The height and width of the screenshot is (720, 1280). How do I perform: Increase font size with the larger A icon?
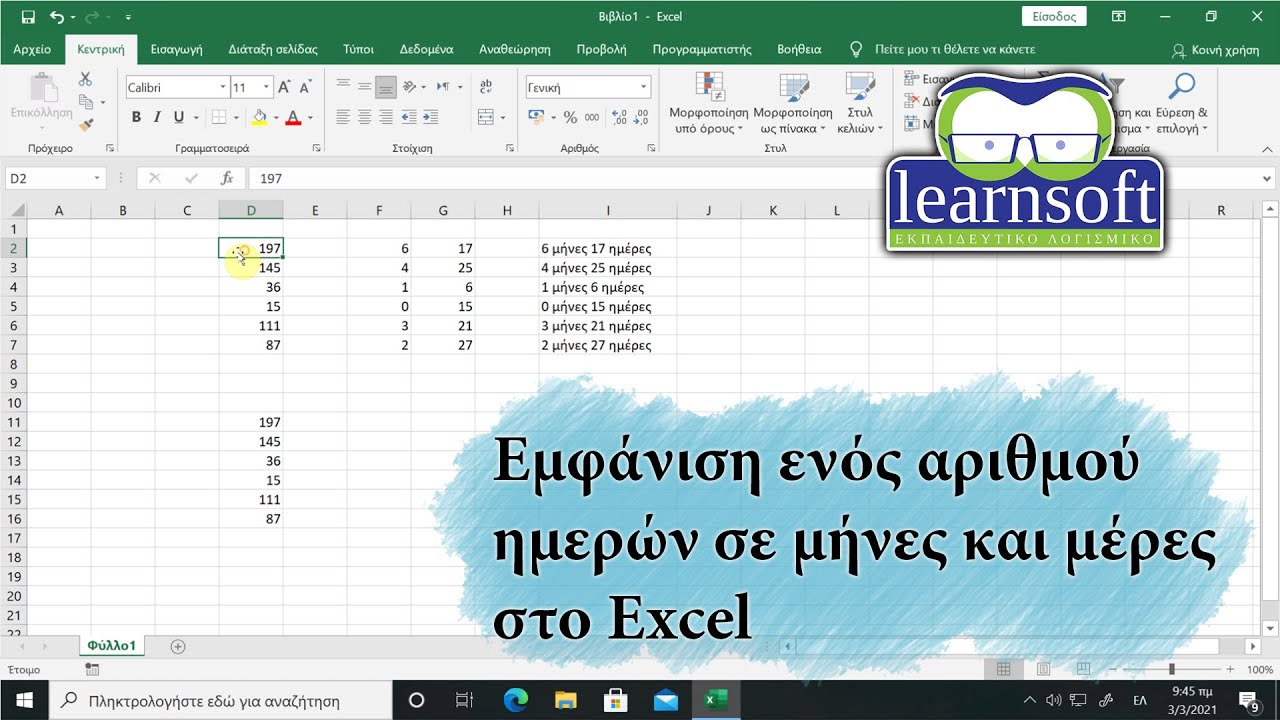point(284,87)
